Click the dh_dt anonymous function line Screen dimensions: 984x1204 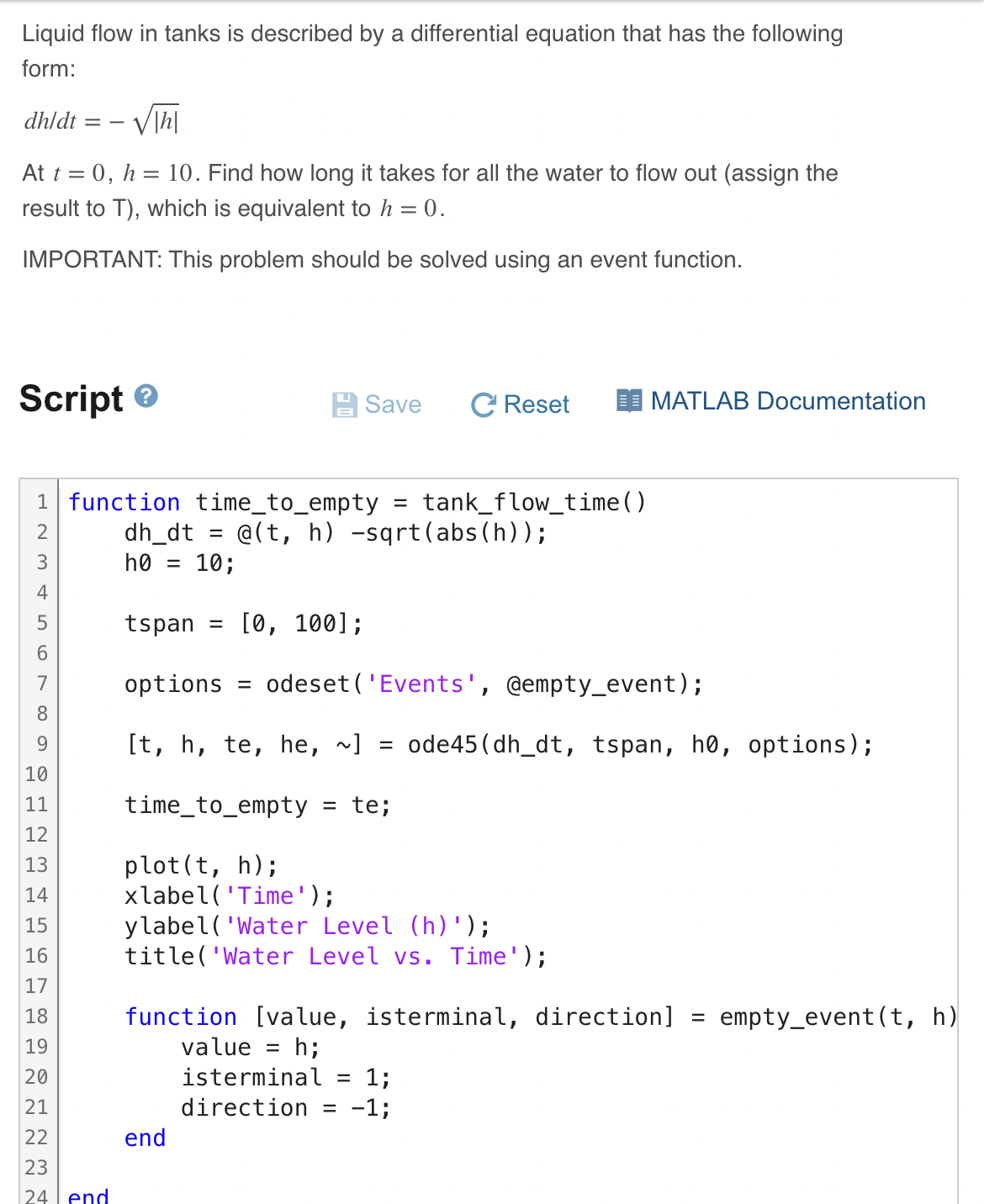coord(336,532)
